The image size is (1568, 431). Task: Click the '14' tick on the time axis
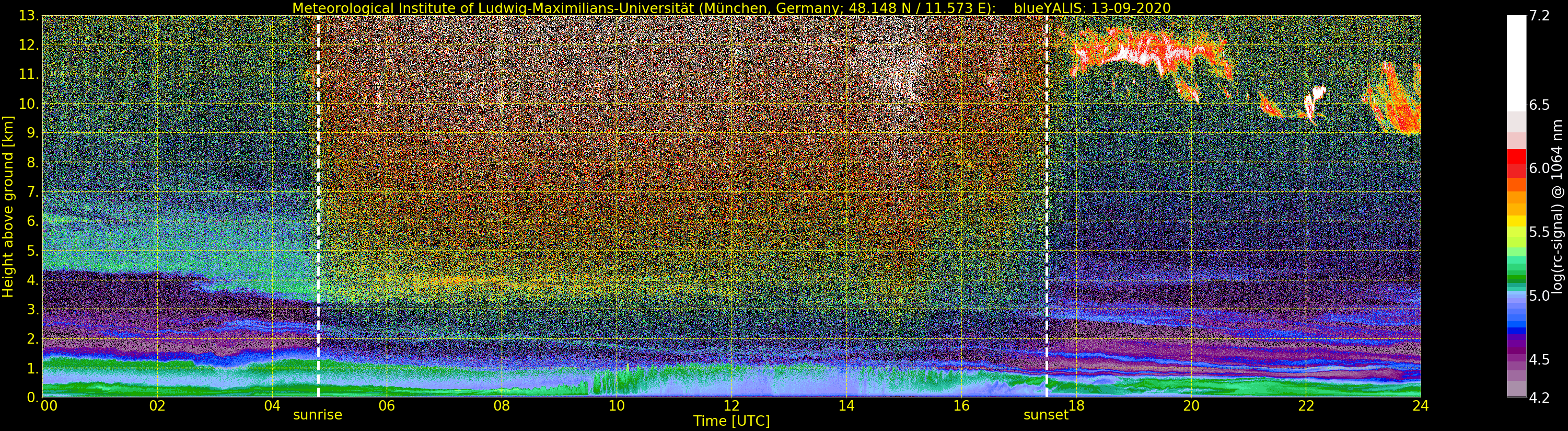click(846, 405)
